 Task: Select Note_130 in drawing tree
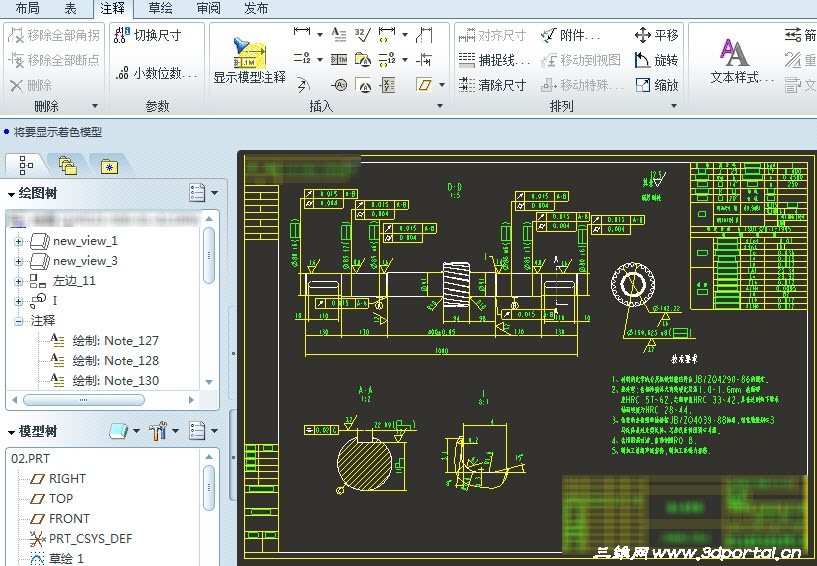pos(104,380)
